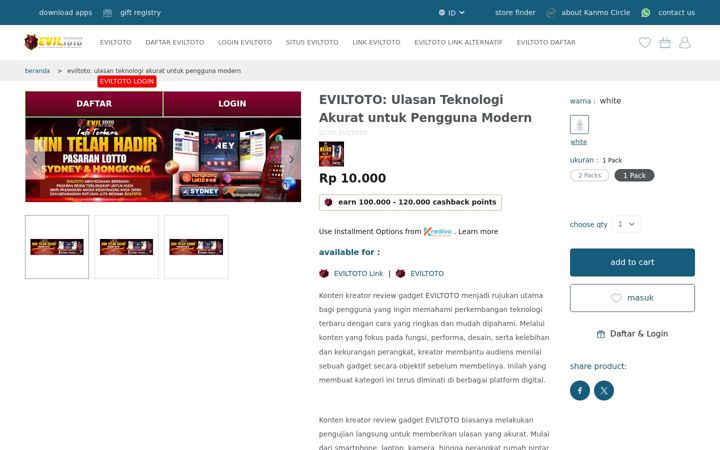Image resolution: width=720 pixels, height=450 pixels.
Task: Click the Learn more installment link
Action: [478, 231]
